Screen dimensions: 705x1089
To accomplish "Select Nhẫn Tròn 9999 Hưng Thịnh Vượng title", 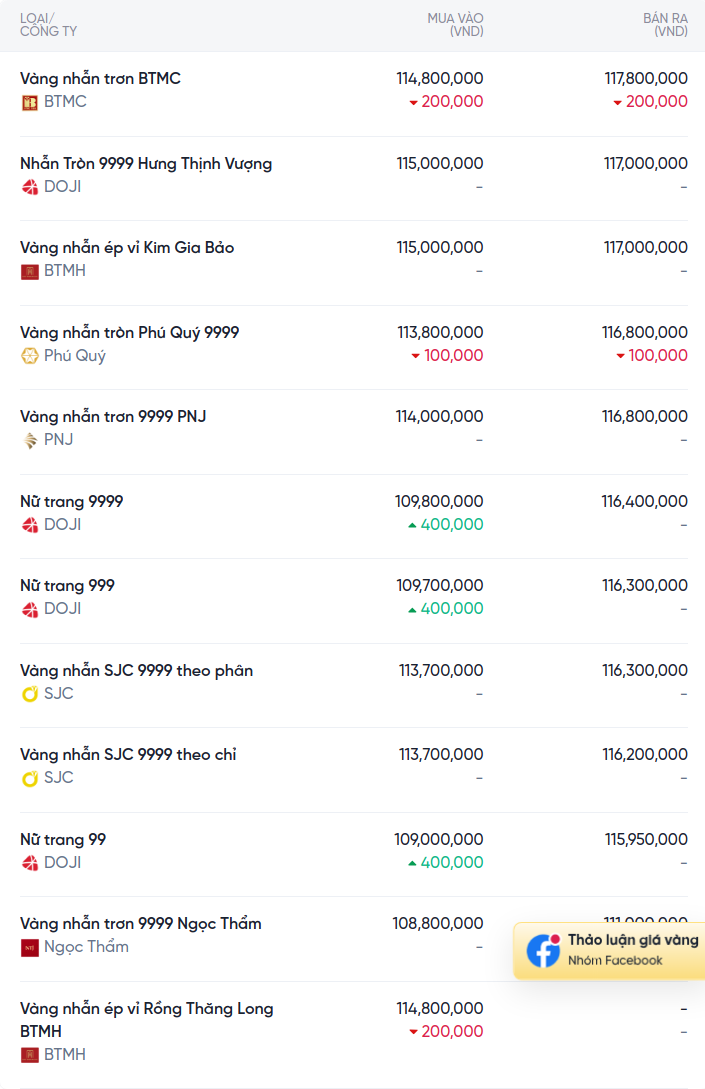I will (x=146, y=163).
